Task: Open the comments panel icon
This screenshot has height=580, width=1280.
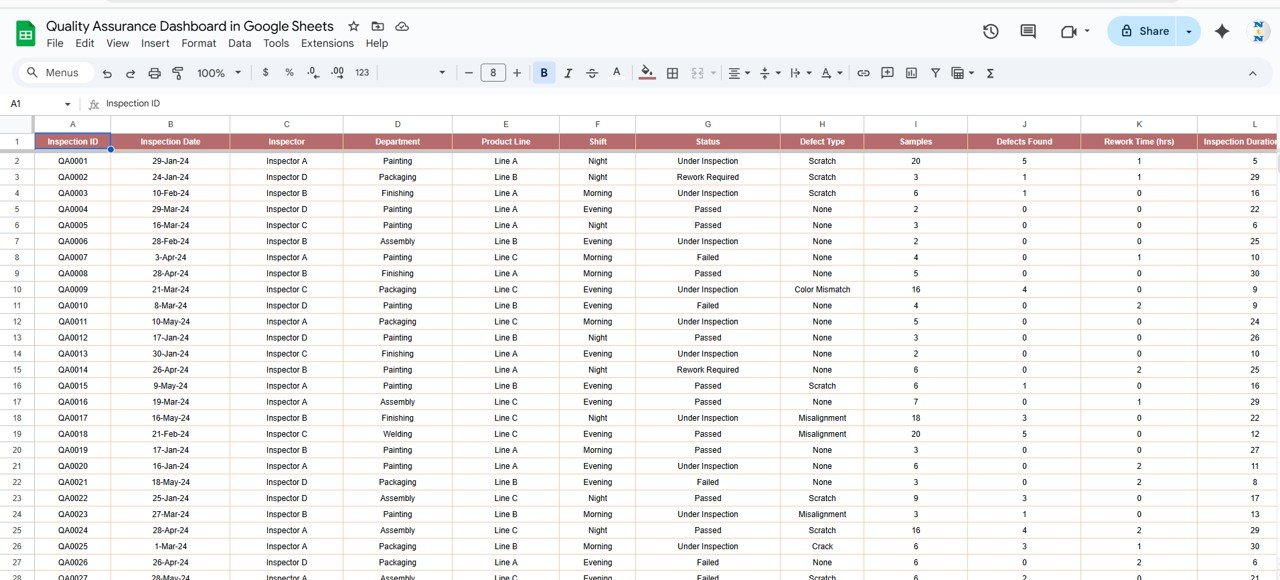Action: (x=1028, y=31)
